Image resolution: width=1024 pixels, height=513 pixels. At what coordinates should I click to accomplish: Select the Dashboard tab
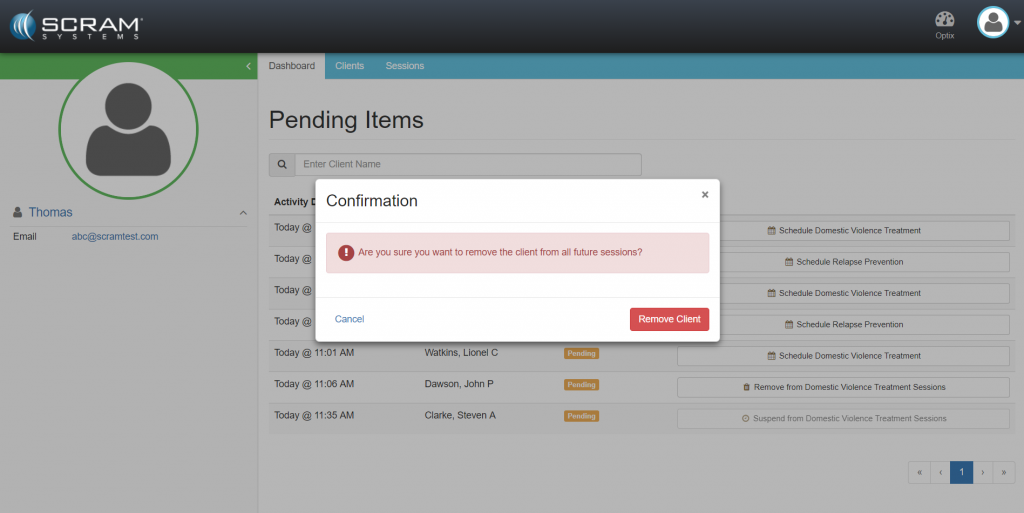pos(292,66)
